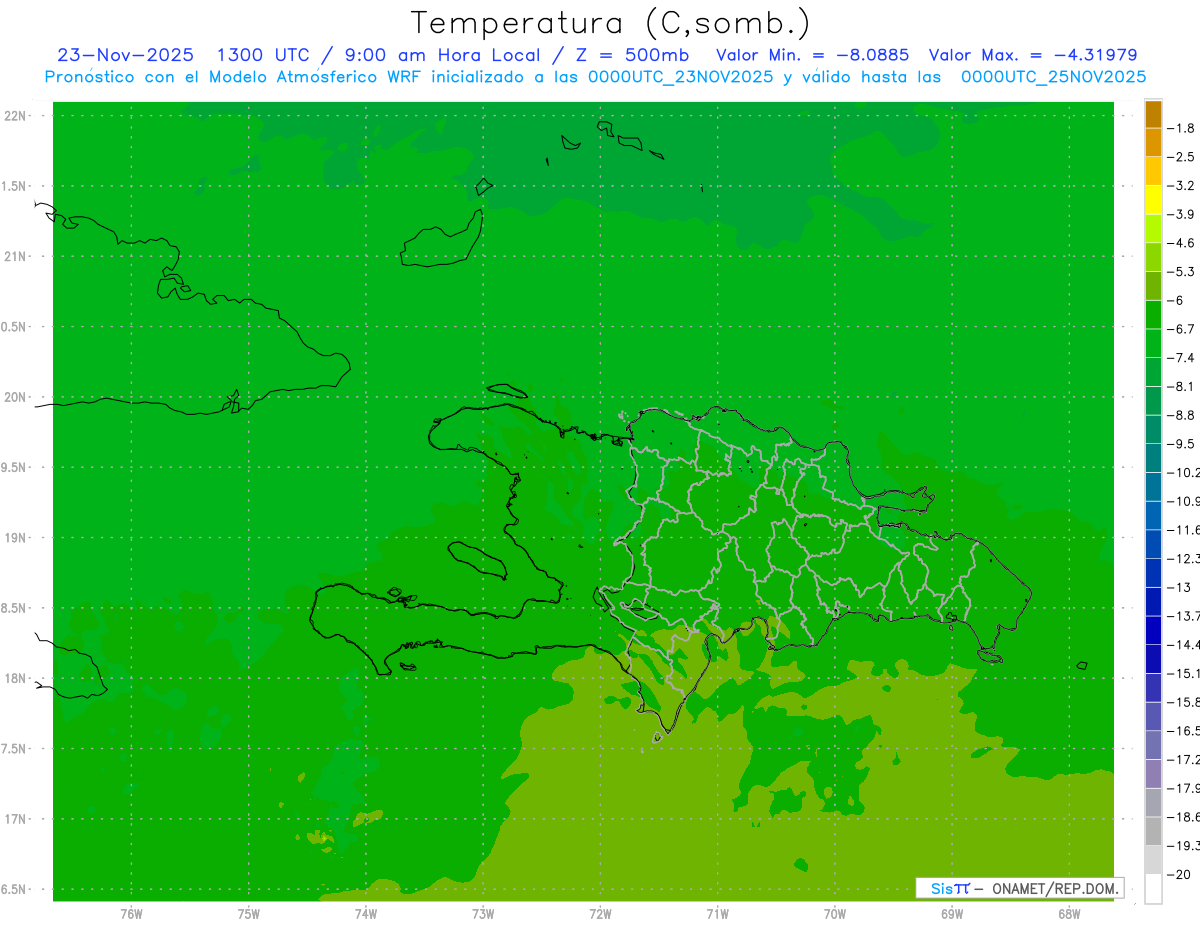
Task: Click the '68W' longitude label
Action: click(x=1069, y=913)
